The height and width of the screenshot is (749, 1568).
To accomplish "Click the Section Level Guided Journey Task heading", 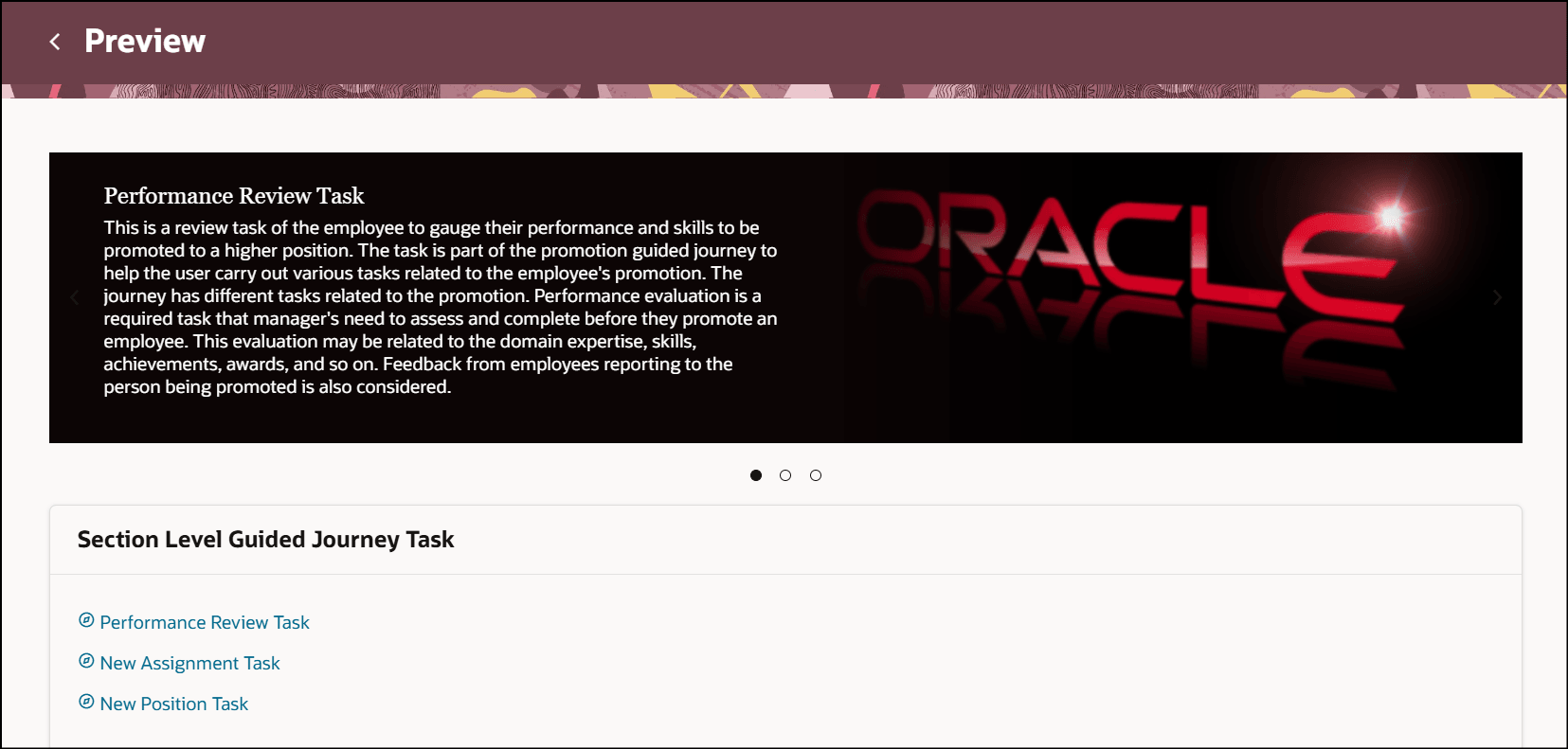I will click(x=266, y=540).
